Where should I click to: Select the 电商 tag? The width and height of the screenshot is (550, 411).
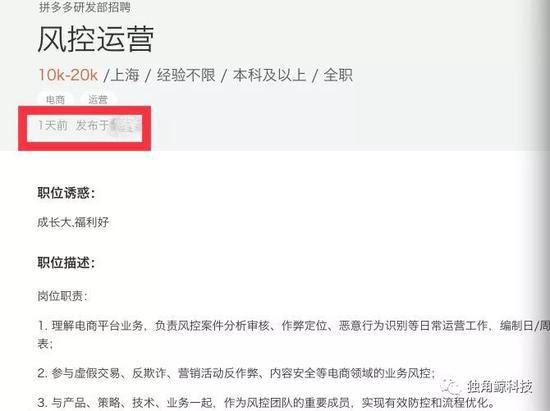(55, 100)
